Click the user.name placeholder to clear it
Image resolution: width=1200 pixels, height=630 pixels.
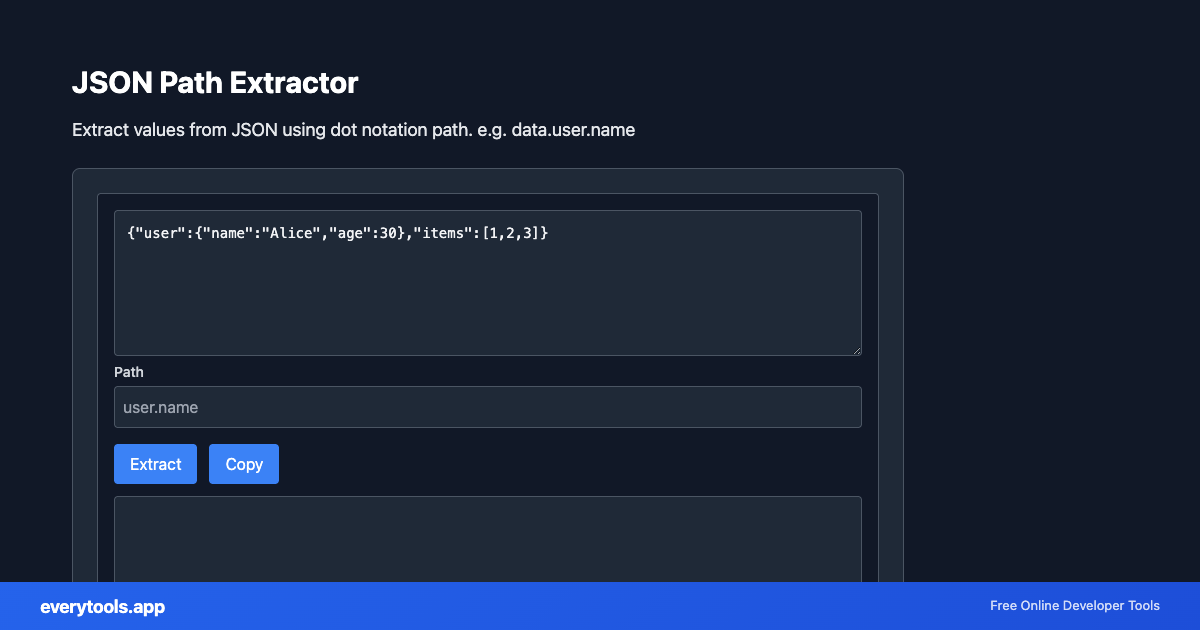click(160, 407)
